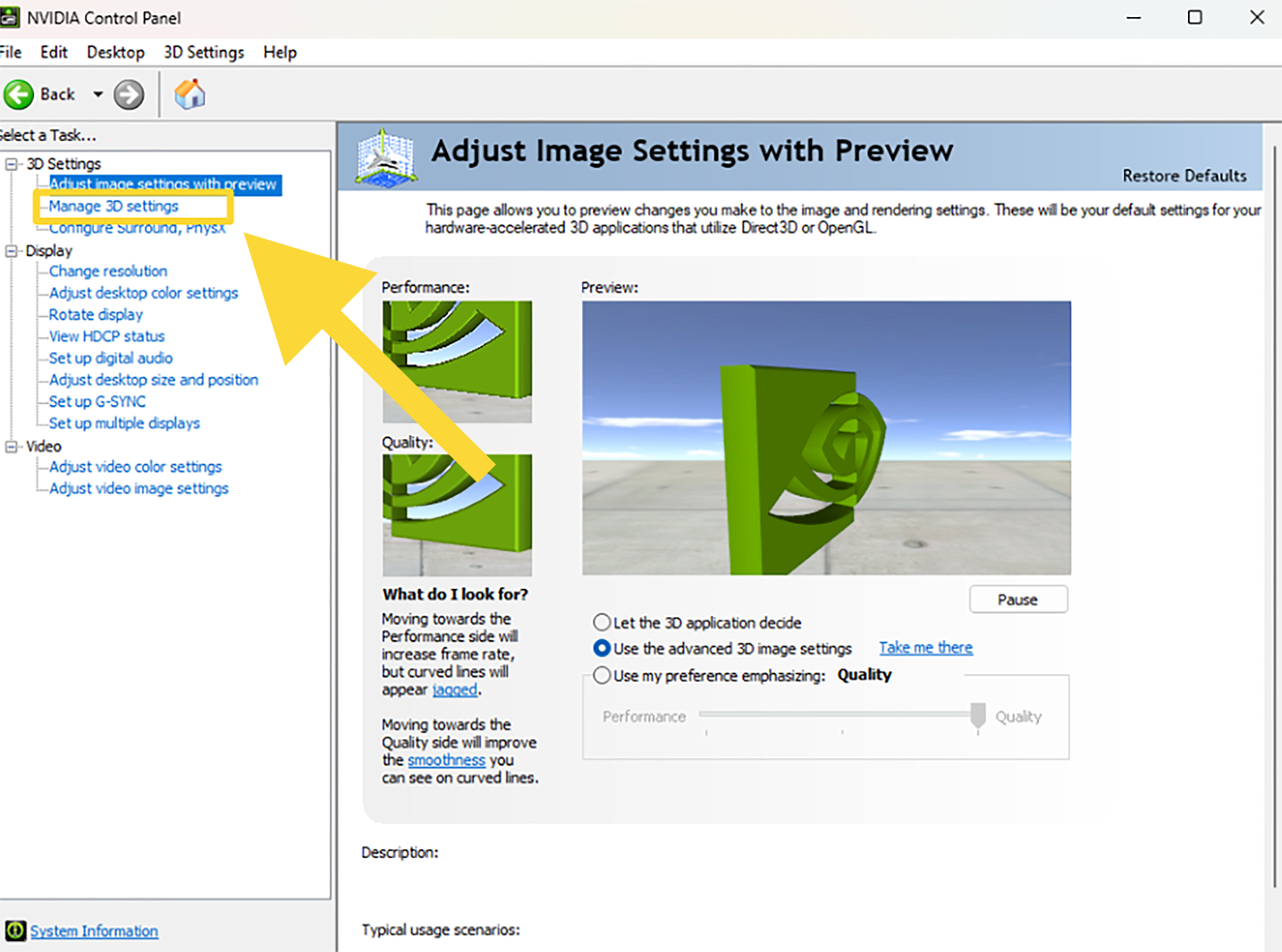Open the Back history dropdown arrow

[x=98, y=95]
